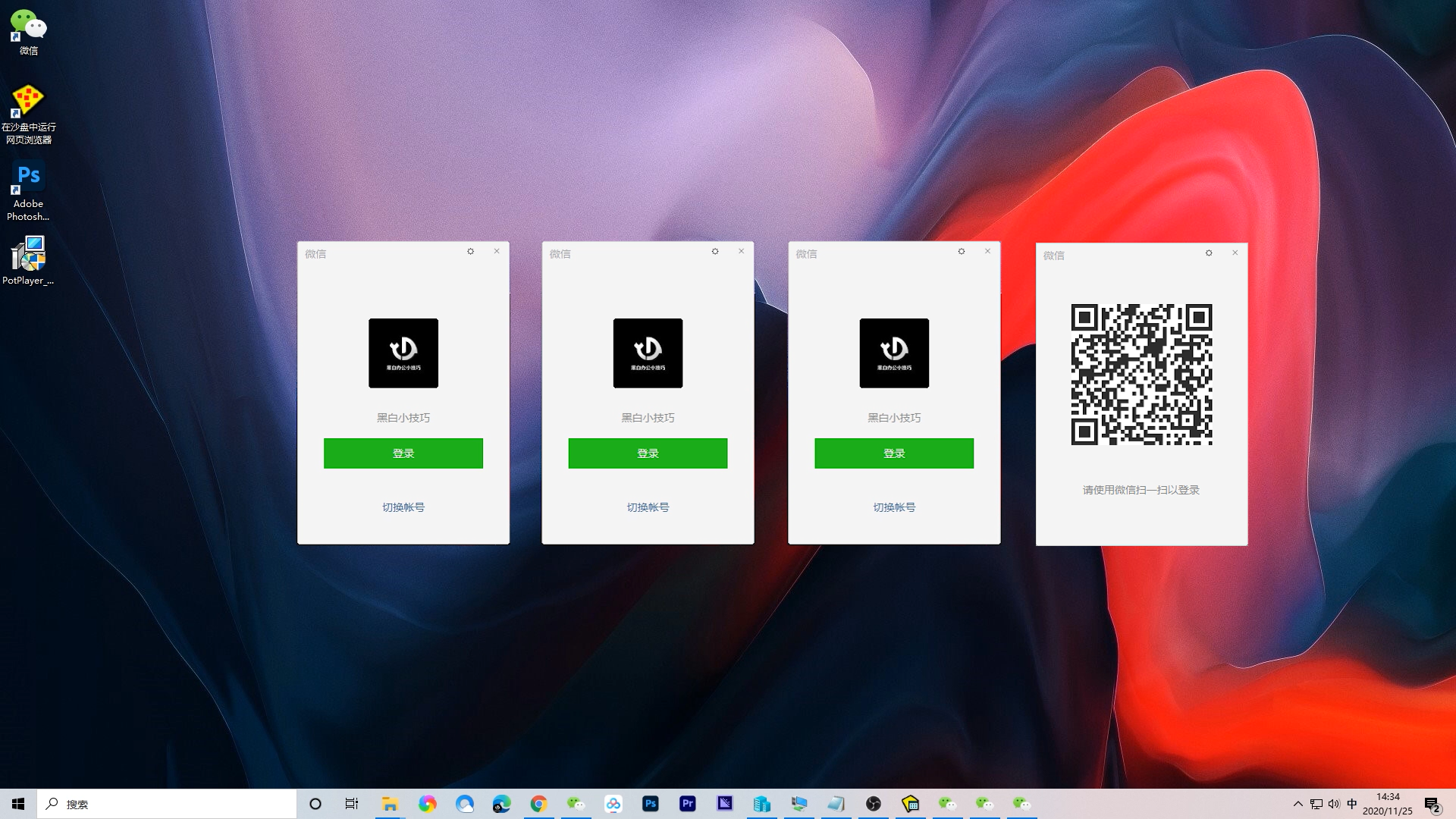Screen dimensions: 1456x819
Task: Click the WeChat login QR code
Action: (x=1141, y=375)
